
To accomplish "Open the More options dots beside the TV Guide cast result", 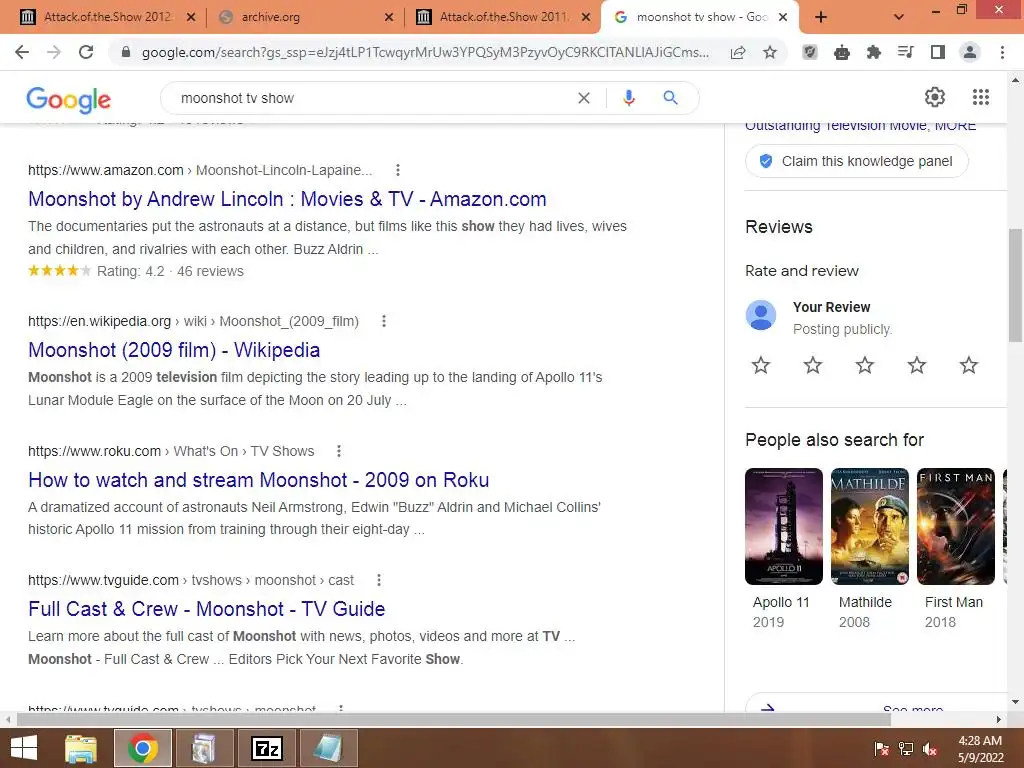I will (x=379, y=580).
